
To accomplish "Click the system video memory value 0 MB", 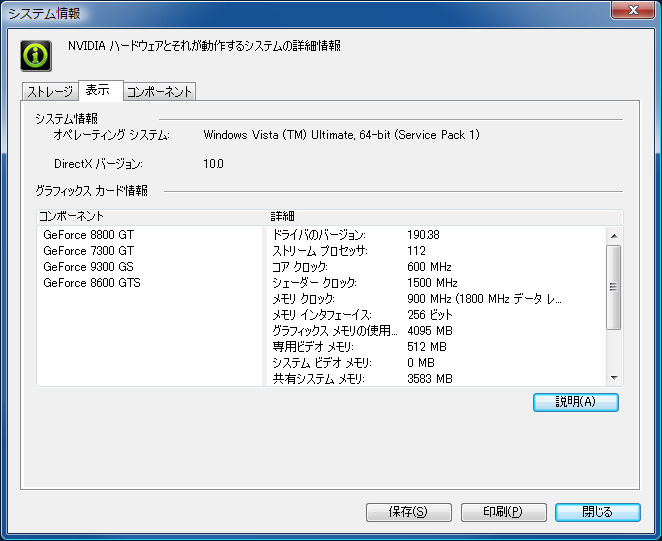I will [421, 363].
